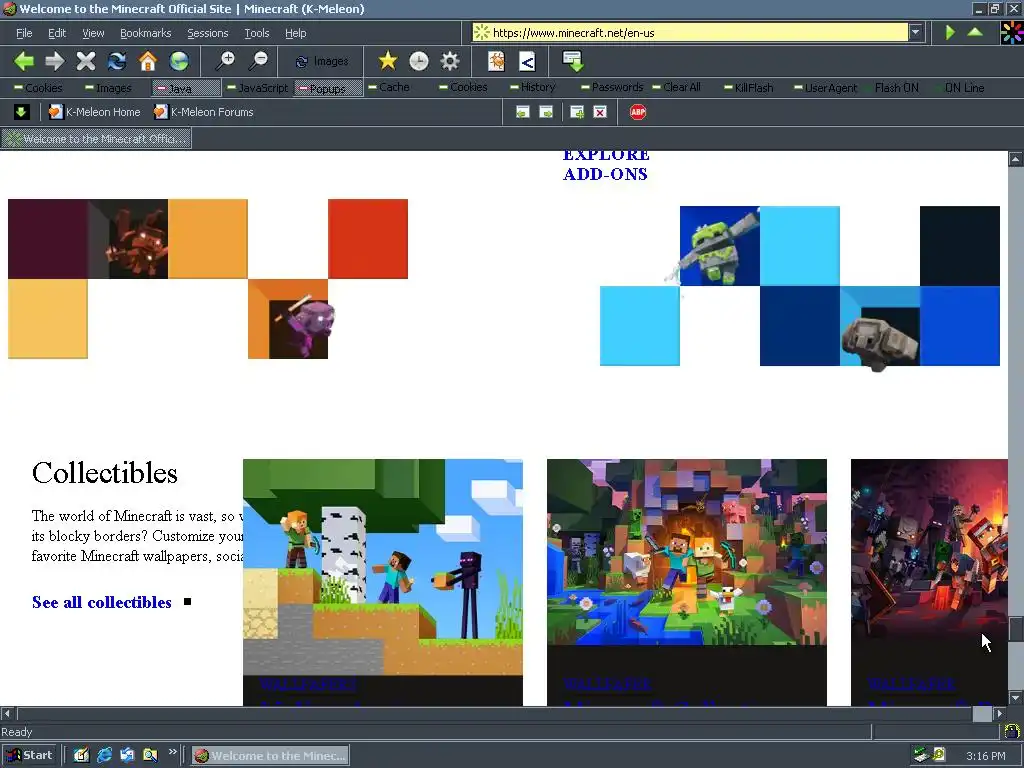The image size is (1024, 768).
Task: Click the window with green down arrow icon
Action: point(573,61)
